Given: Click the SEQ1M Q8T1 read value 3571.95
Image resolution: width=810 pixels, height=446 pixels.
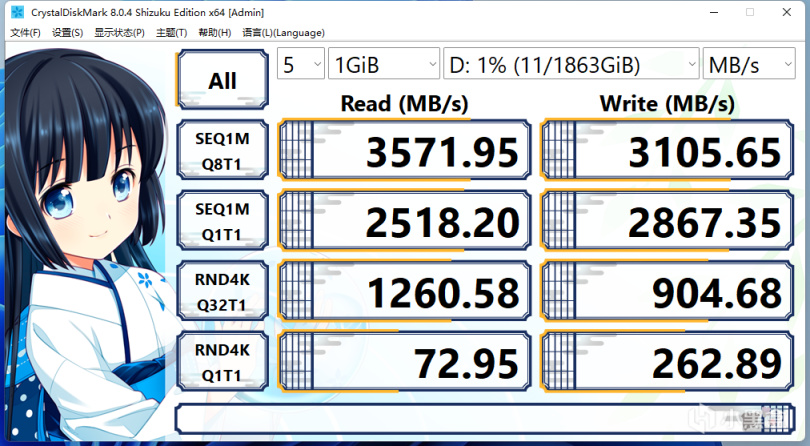Looking at the screenshot, I should point(404,150).
